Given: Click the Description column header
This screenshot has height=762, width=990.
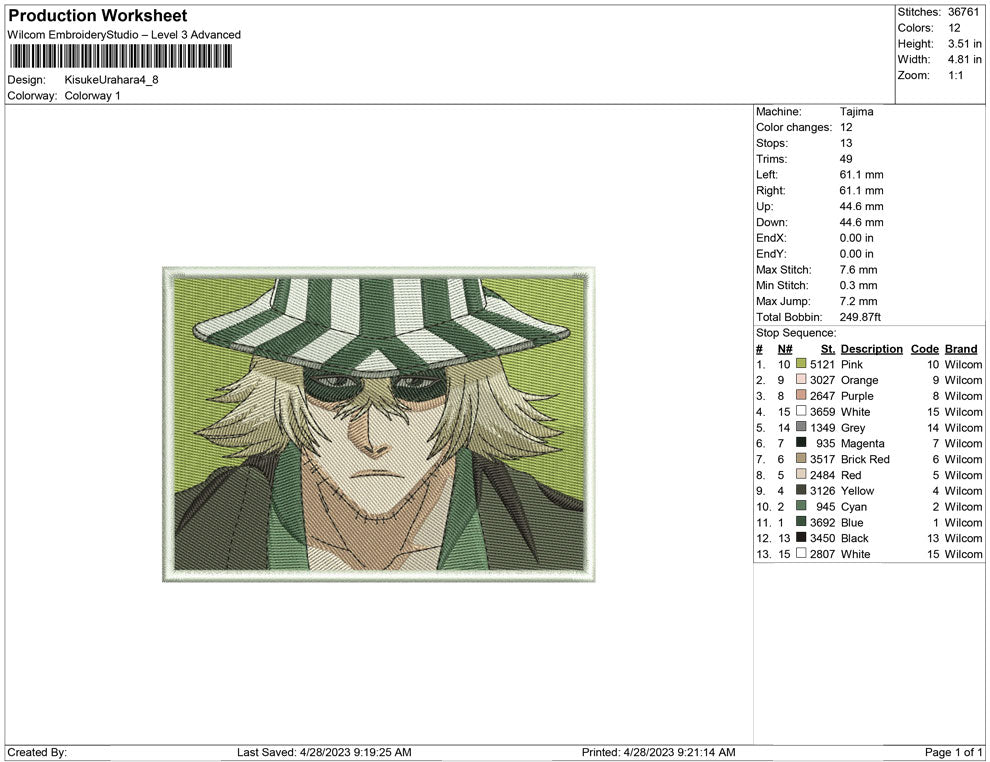Looking at the screenshot, I should pos(871,348).
